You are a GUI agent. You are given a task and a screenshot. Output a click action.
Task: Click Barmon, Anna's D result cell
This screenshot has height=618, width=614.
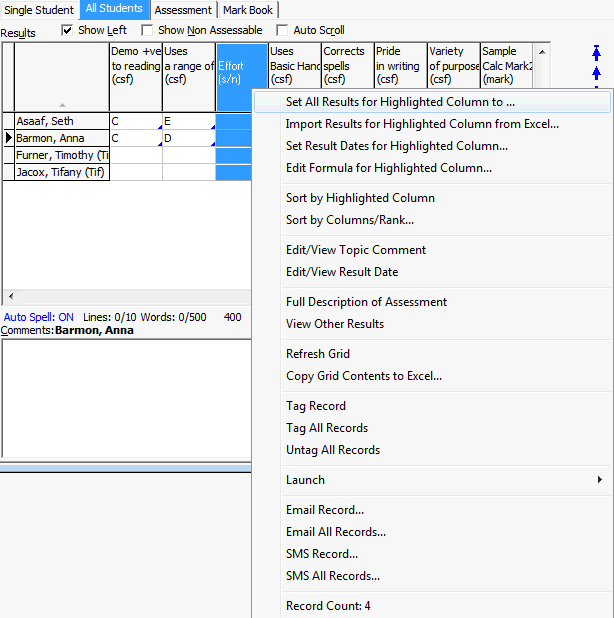189,138
